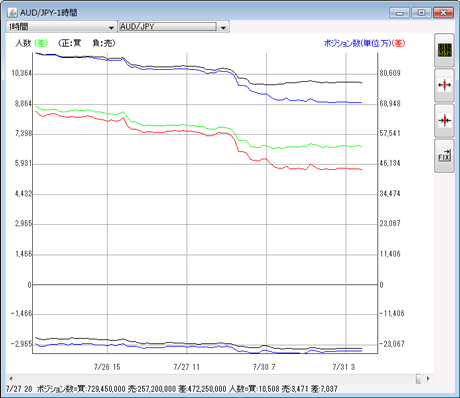Click the 7/31 3 time axis label
Screen dimensions: 460x398
pyautogui.click(x=344, y=367)
